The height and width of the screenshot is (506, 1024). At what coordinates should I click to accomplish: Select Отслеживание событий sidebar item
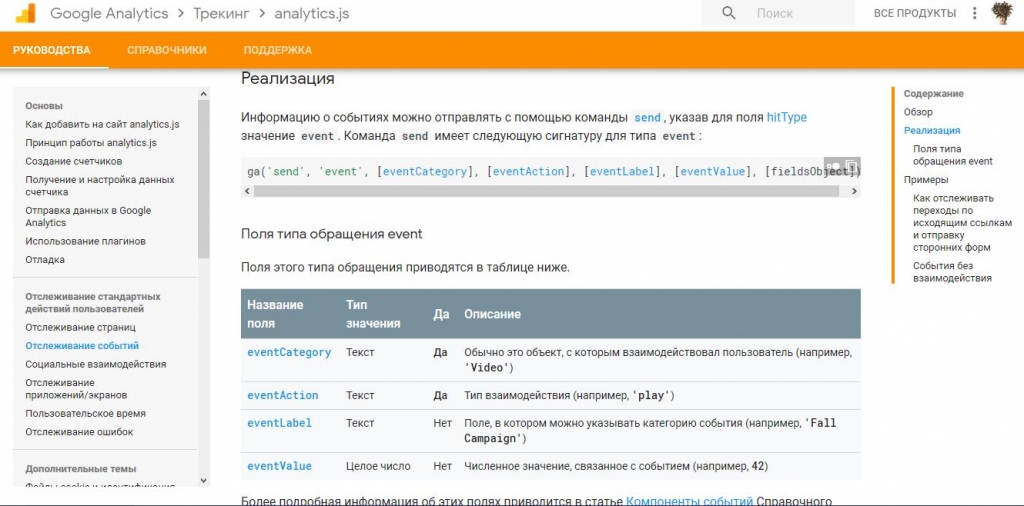82,346
